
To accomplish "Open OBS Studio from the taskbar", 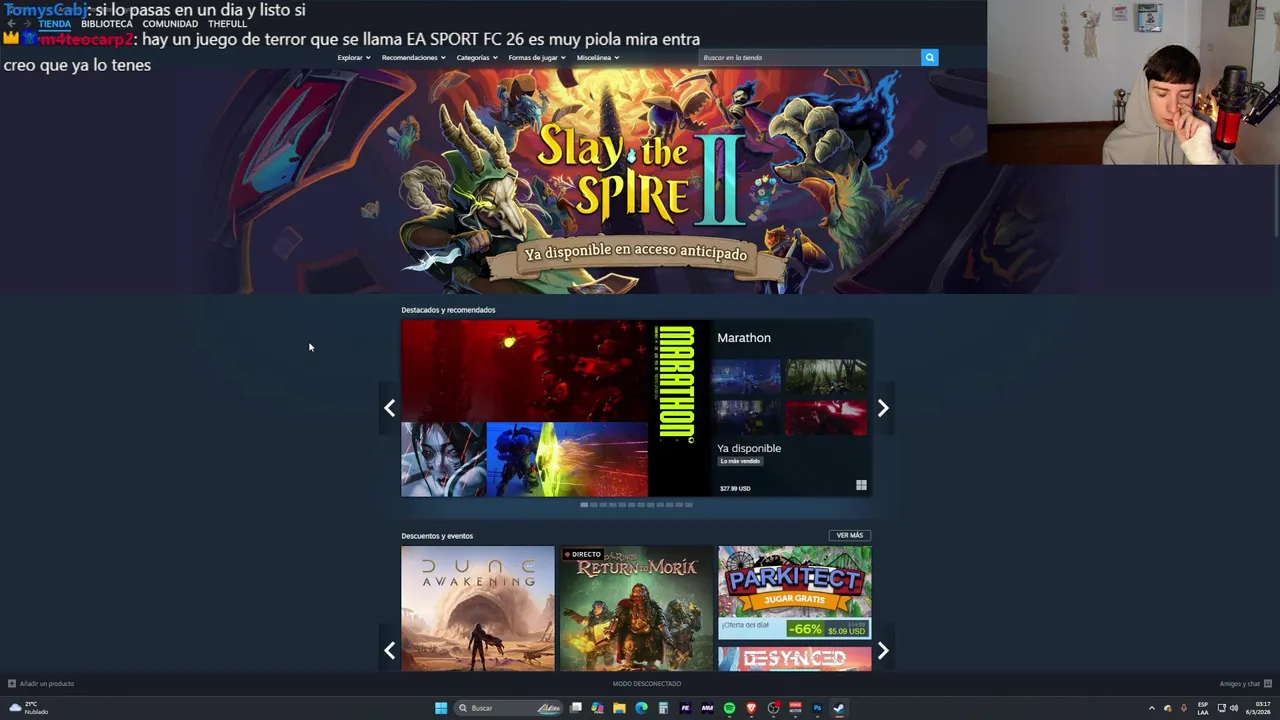I will (773, 708).
